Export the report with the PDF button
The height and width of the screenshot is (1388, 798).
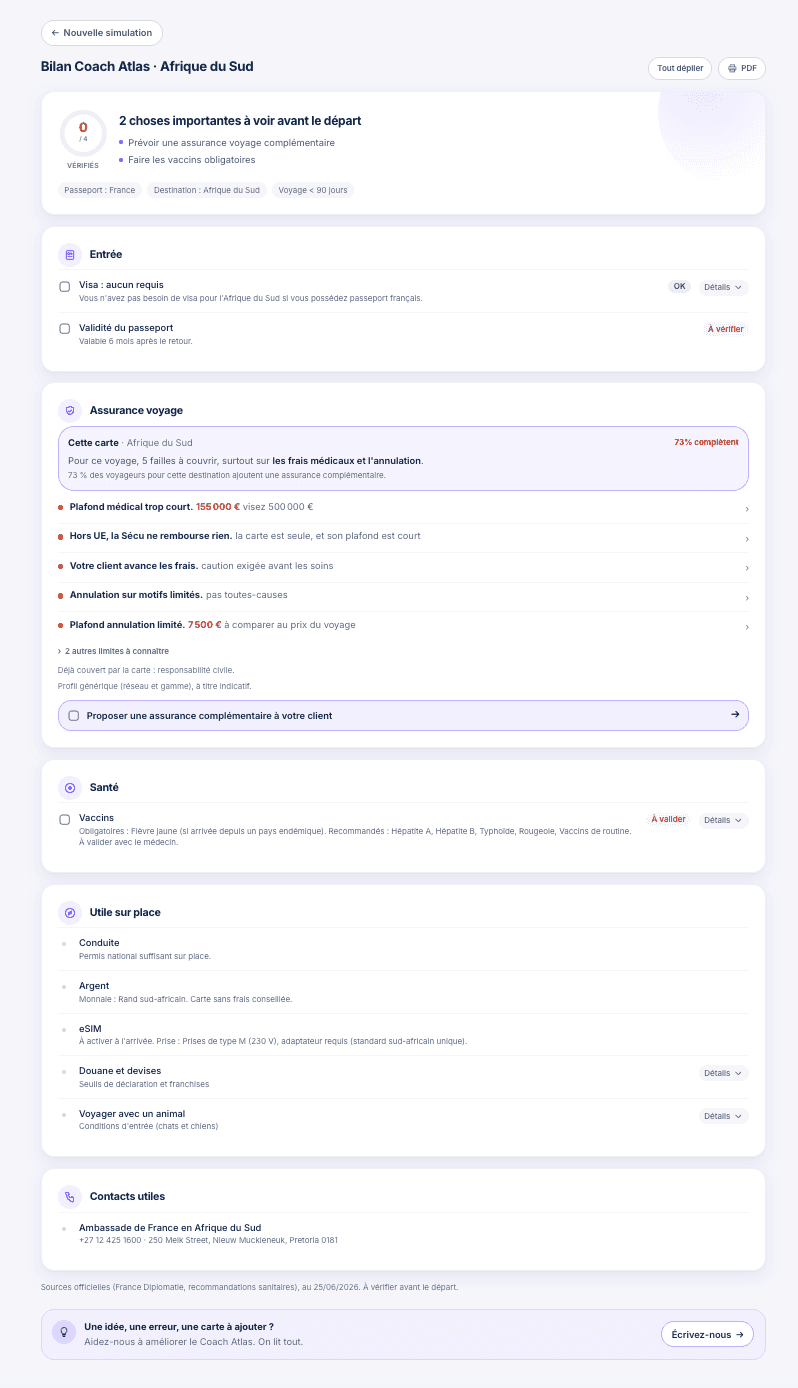tap(742, 68)
